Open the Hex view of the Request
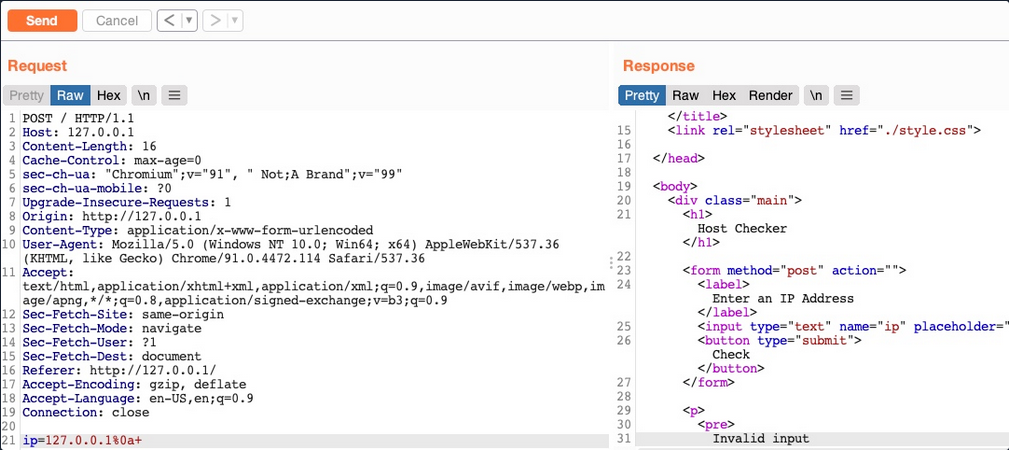The height and width of the screenshot is (450, 1009). 109,96
